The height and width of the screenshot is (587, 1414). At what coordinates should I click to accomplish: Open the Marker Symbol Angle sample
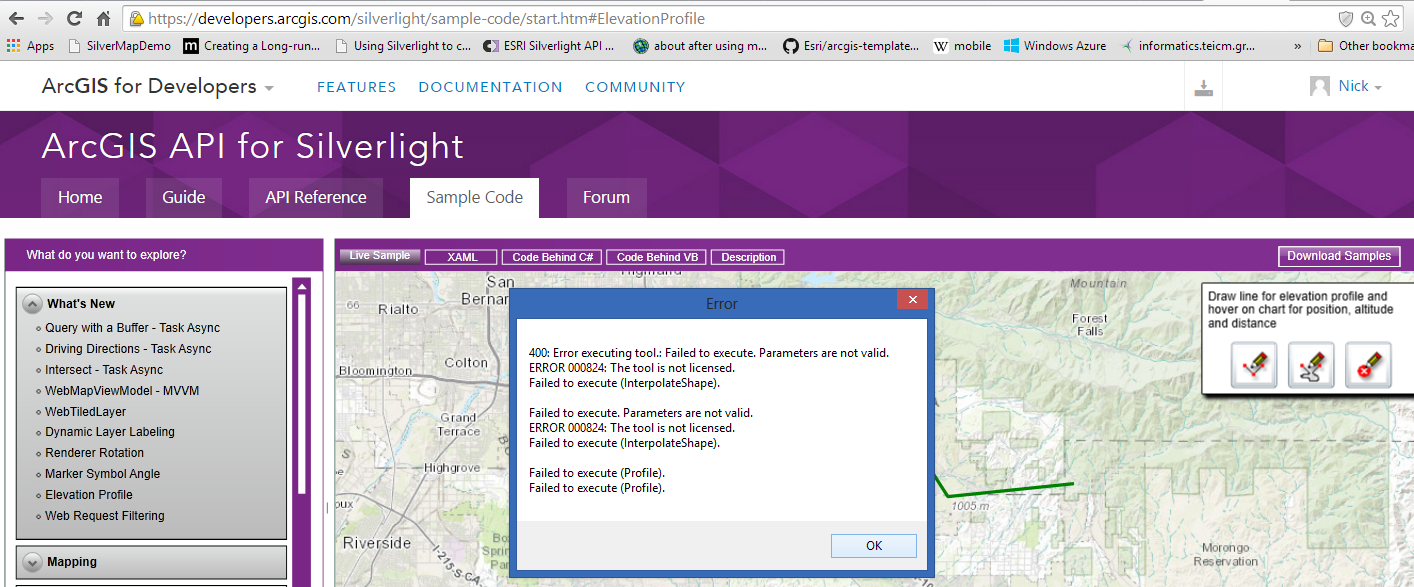pos(102,474)
